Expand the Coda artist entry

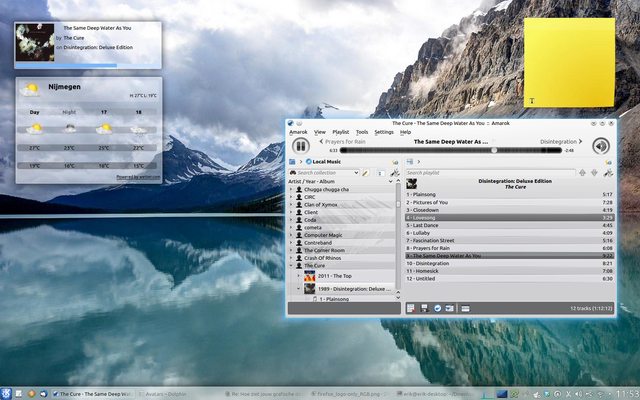(x=291, y=220)
